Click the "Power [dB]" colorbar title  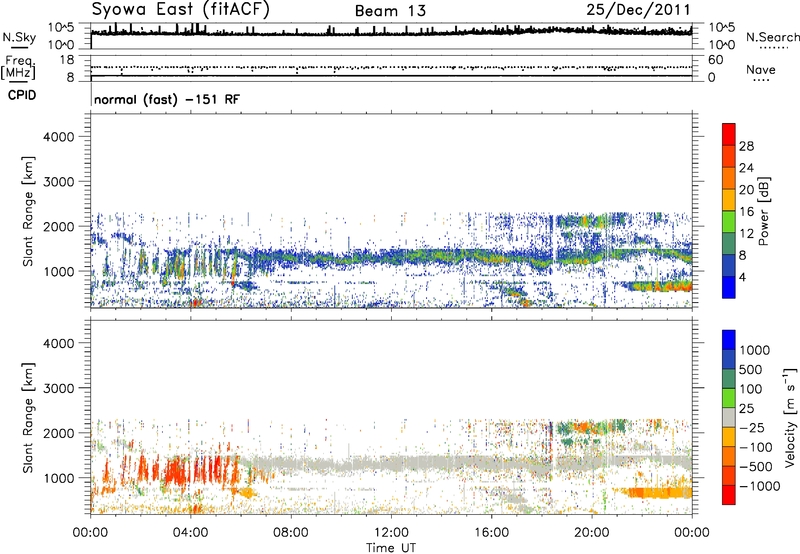(763, 211)
